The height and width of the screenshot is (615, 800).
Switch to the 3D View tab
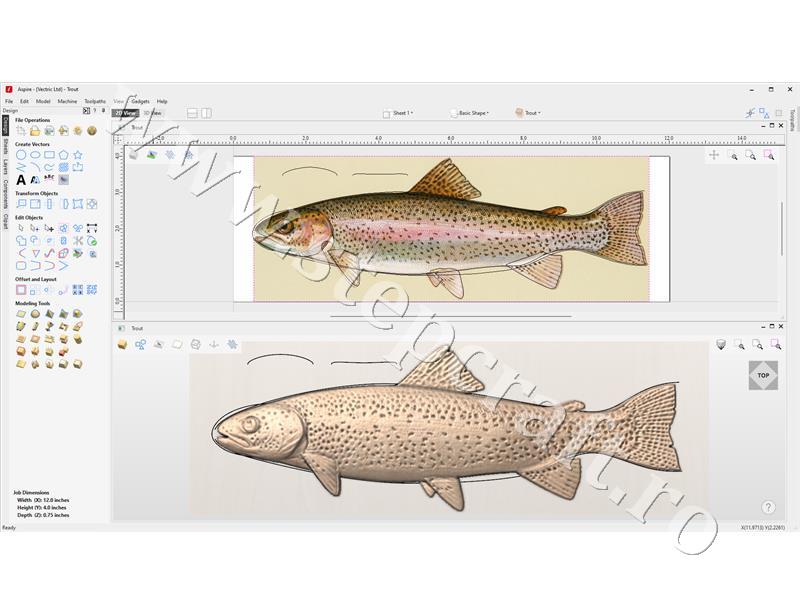coord(152,113)
